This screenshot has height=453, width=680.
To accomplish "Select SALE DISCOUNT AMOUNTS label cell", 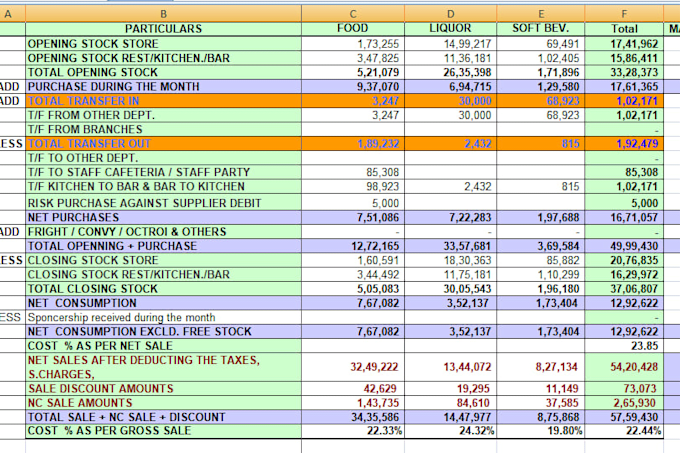I will tap(163, 389).
